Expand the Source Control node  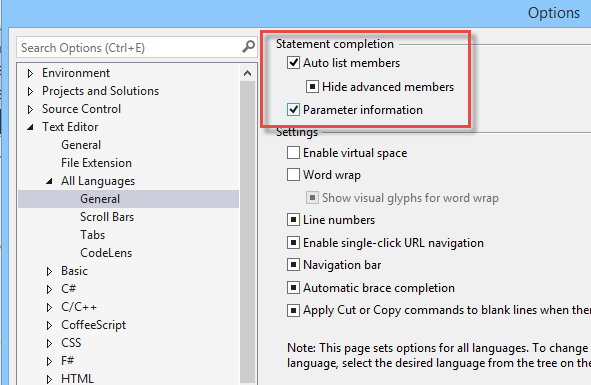click(31, 109)
